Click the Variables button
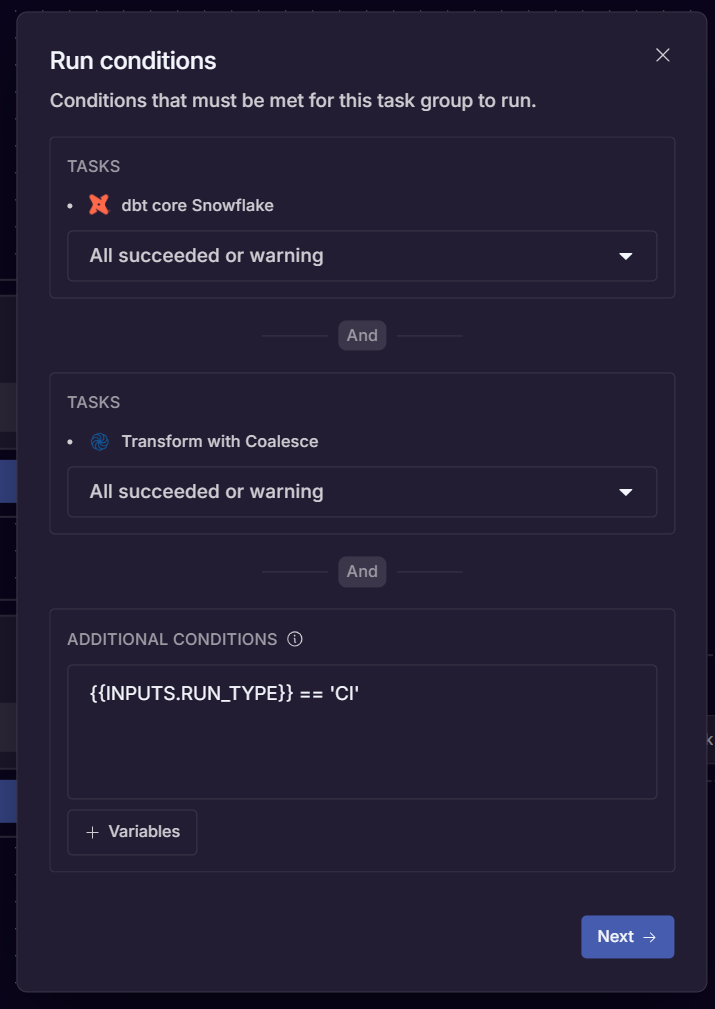 (131, 831)
